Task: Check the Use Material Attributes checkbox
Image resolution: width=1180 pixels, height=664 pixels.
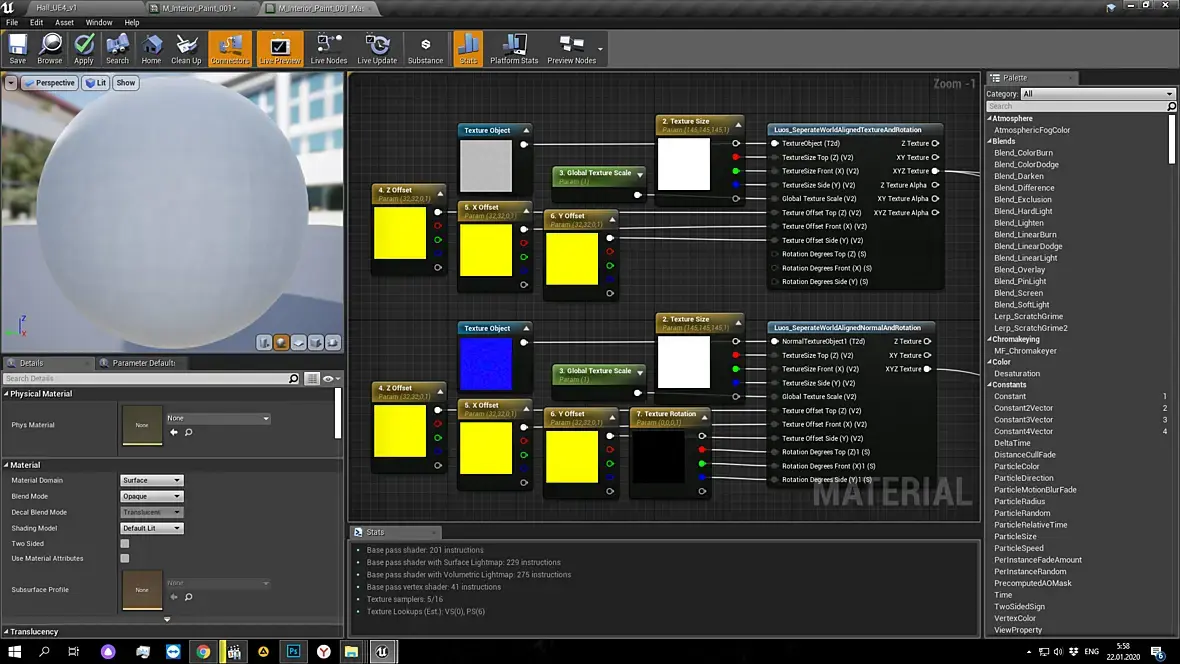Action: coord(125,559)
